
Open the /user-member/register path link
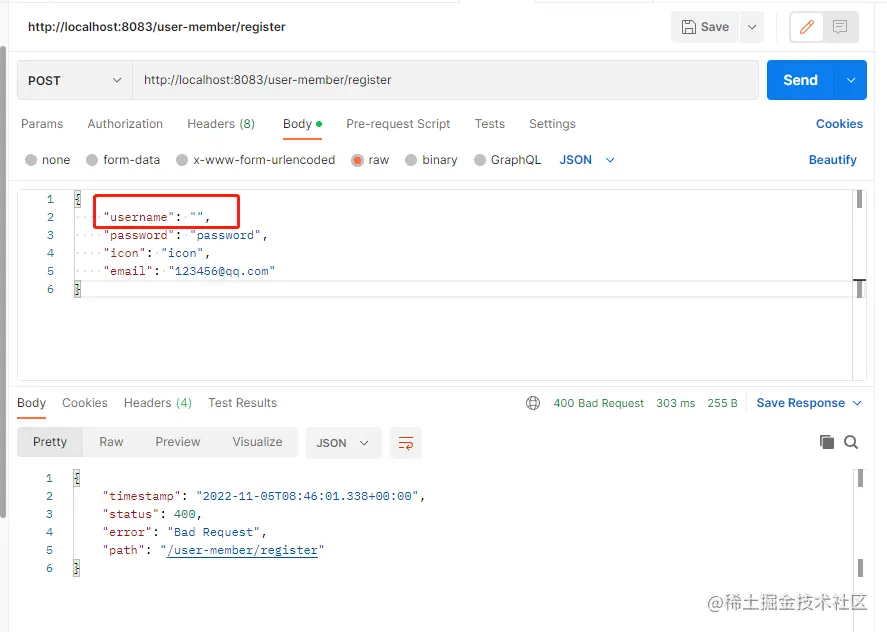pyautogui.click(x=242, y=551)
